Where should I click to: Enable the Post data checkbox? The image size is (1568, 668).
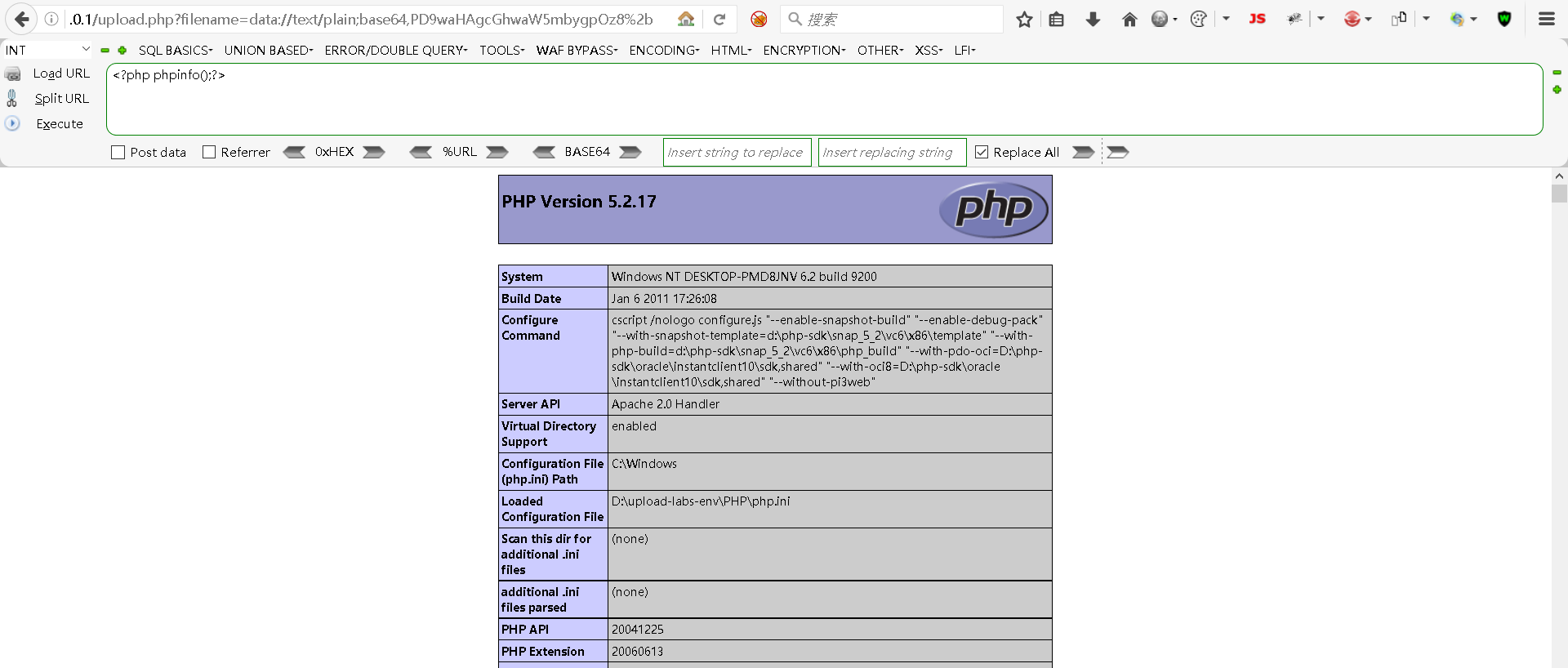[x=118, y=152]
